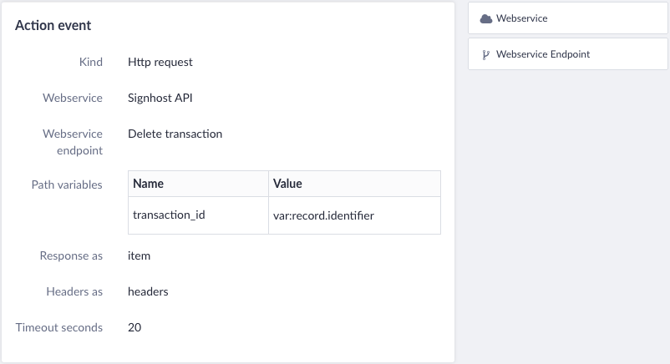The height and width of the screenshot is (364, 670).
Task: Click the Headers as headers value
Action: (148, 291)
